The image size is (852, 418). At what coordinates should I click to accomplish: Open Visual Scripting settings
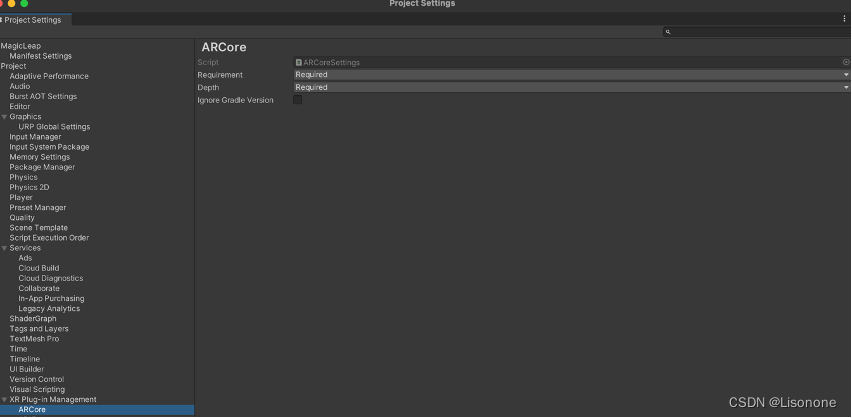(x=37, y=390)
